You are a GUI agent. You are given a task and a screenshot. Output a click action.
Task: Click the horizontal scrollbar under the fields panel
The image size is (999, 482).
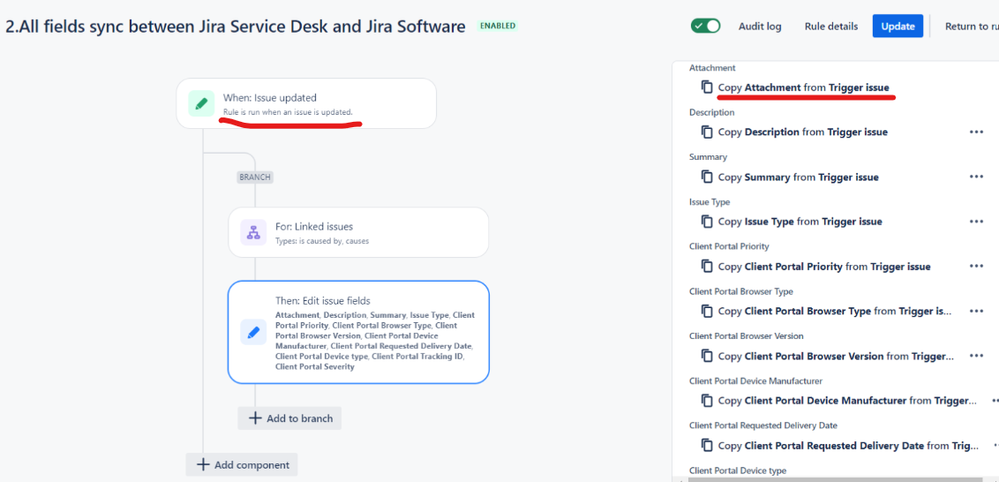pyautogui.click(x=833, y=479)
